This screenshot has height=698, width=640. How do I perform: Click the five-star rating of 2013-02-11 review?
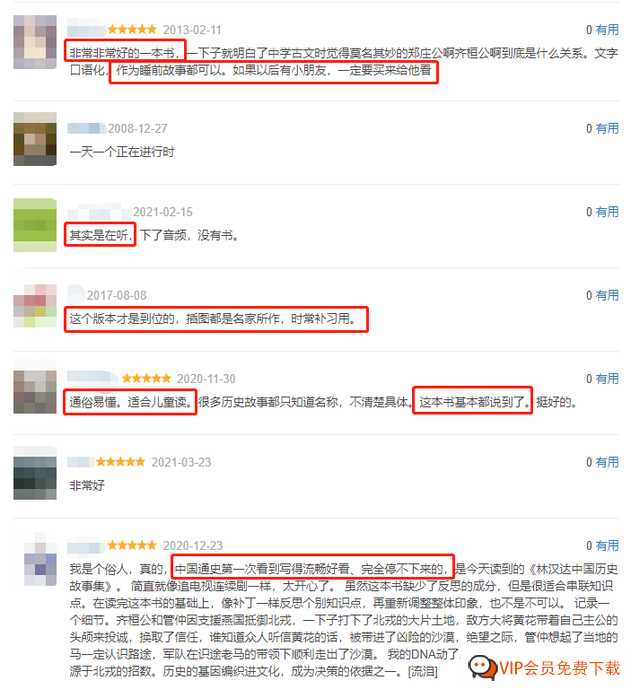click(x=132, y=29)
